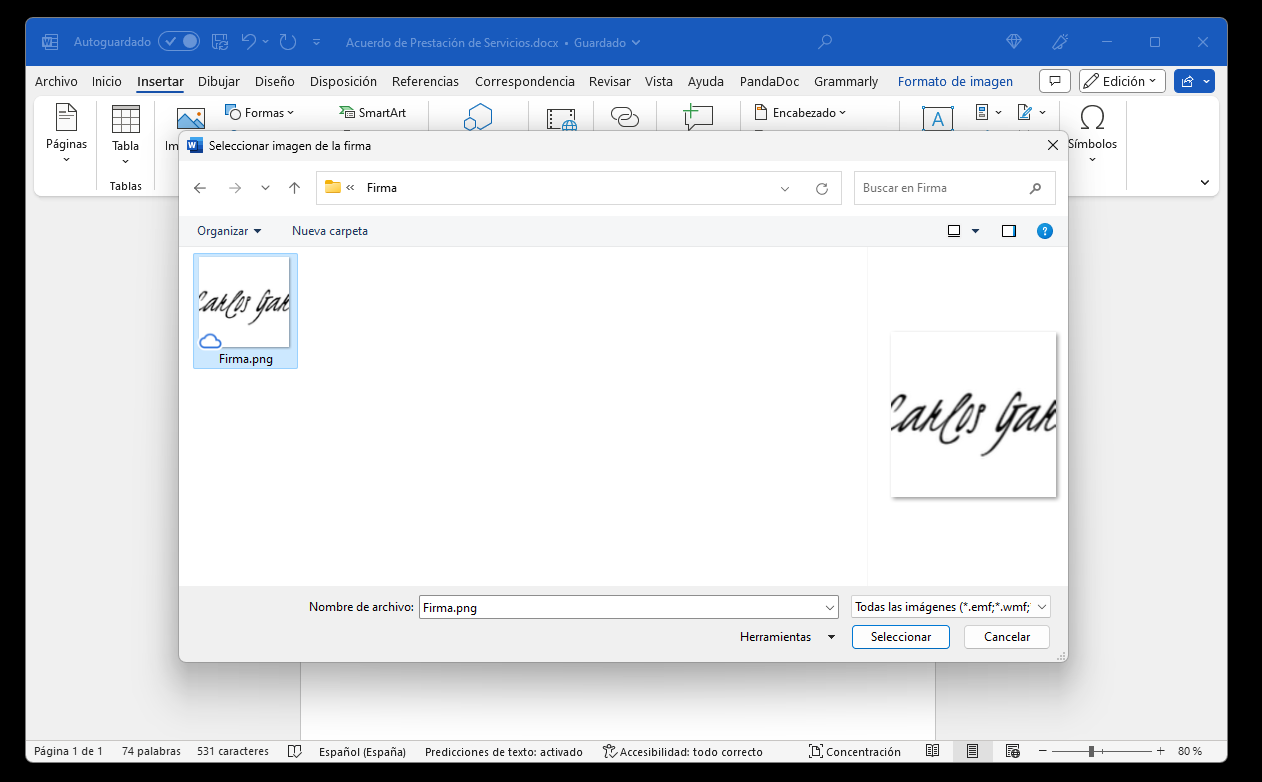Open the Herramientas menu
This screenshot has height=782, width=1262.
point(786,637)
